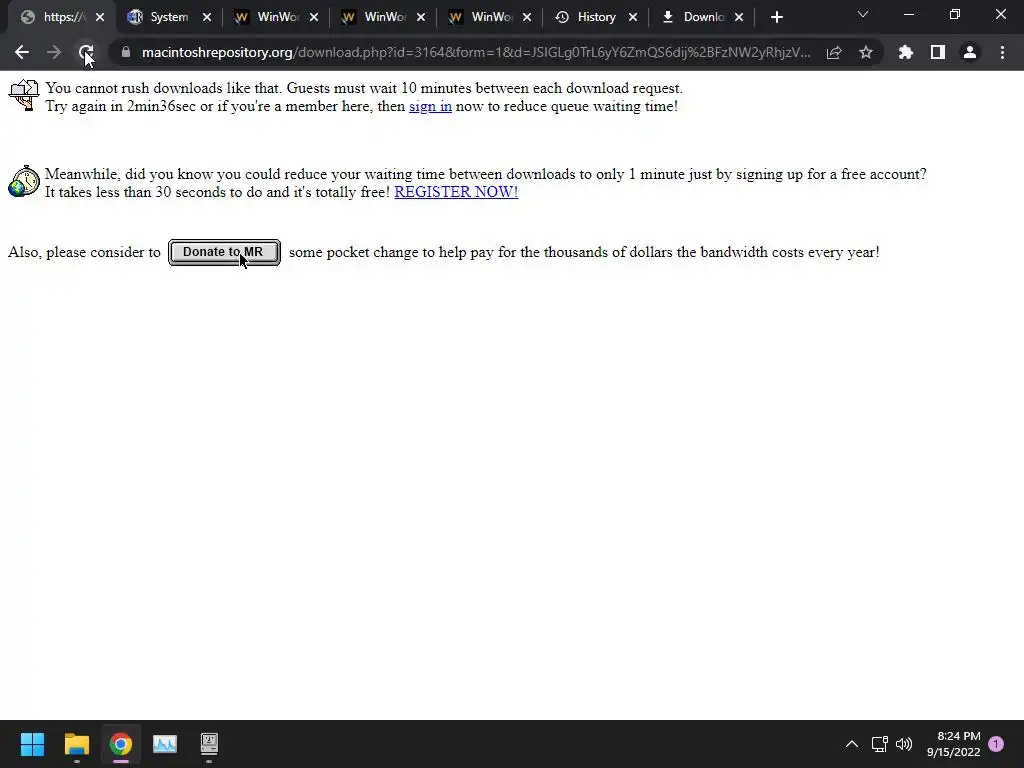Reload the current page
This screenshot has height=768, width=1024.
click(86, 52)
